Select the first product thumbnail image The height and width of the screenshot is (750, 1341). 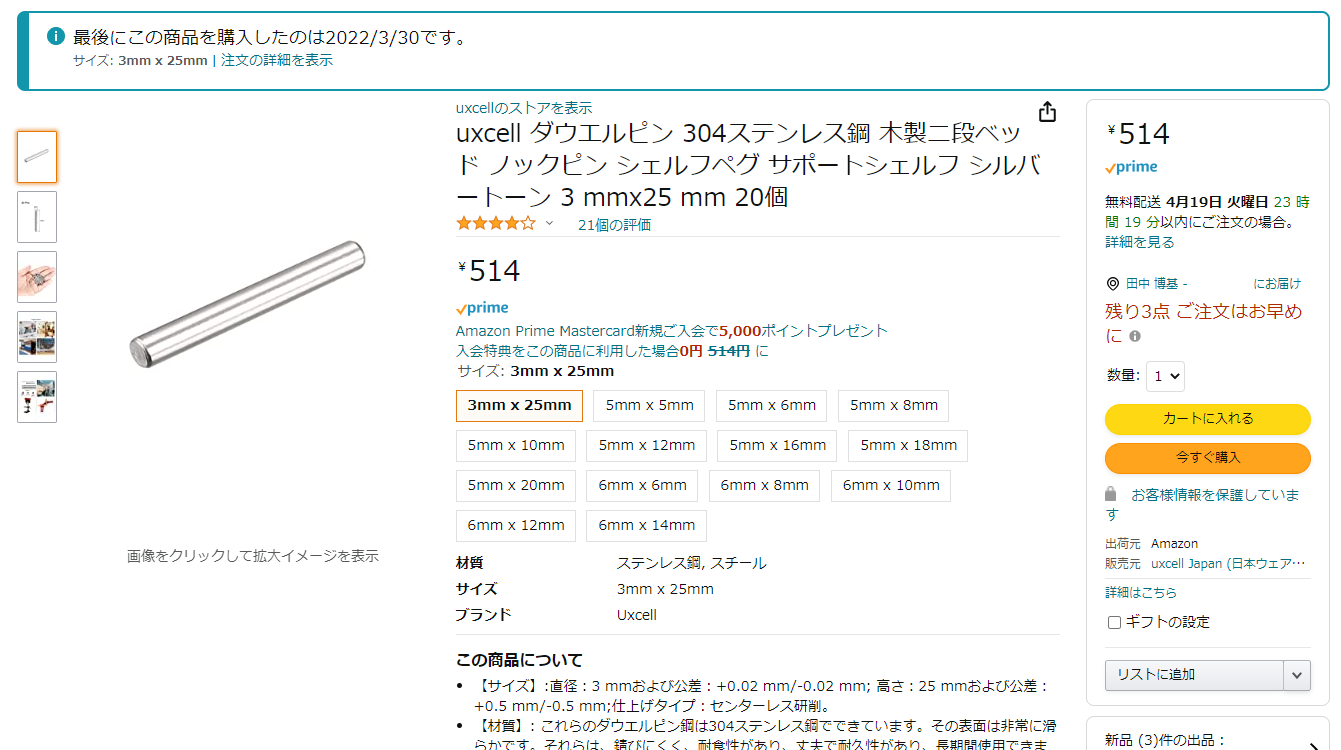(x=37, y=157)
